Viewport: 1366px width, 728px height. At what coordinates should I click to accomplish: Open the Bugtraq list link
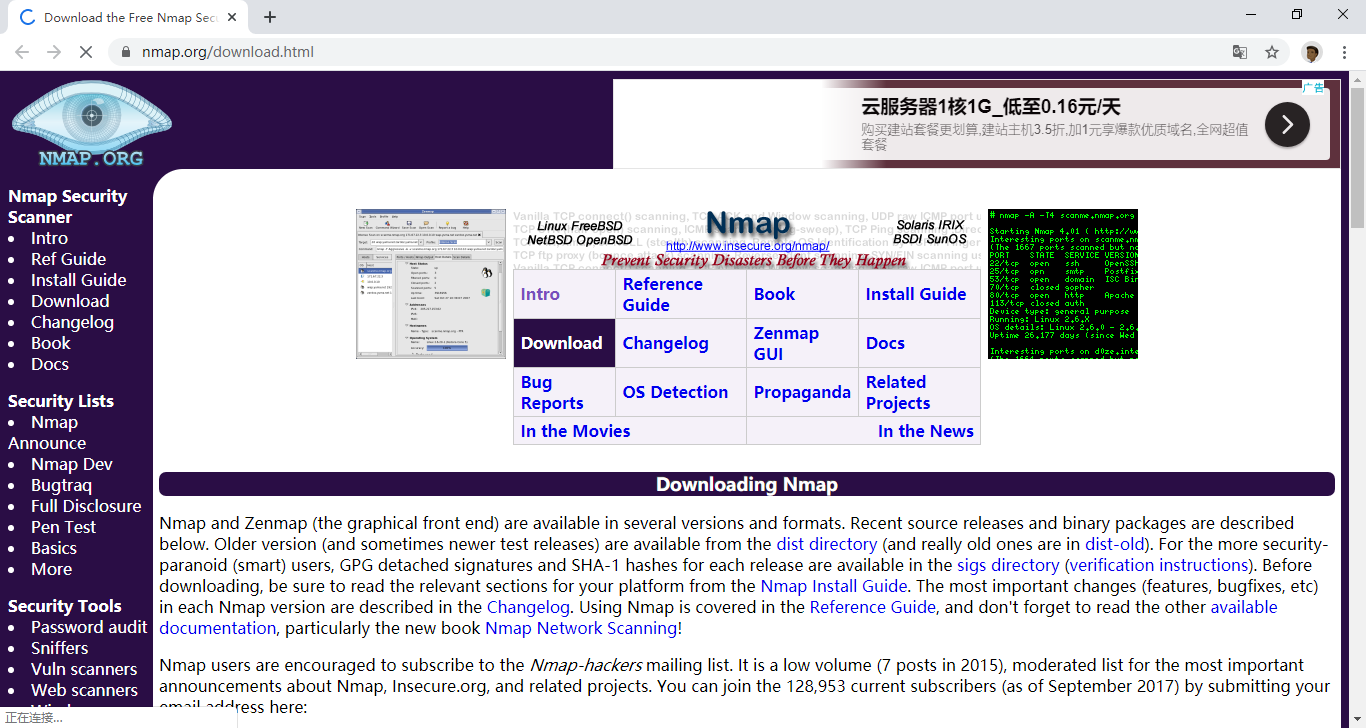point(61,485)
